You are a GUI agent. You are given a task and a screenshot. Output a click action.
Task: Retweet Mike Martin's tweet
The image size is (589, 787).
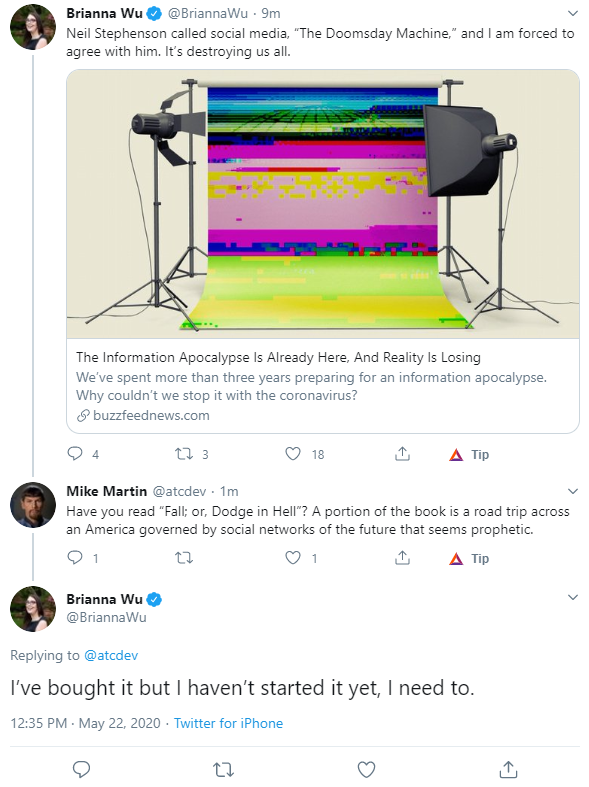pyautogui.click(x=184, y=558)
